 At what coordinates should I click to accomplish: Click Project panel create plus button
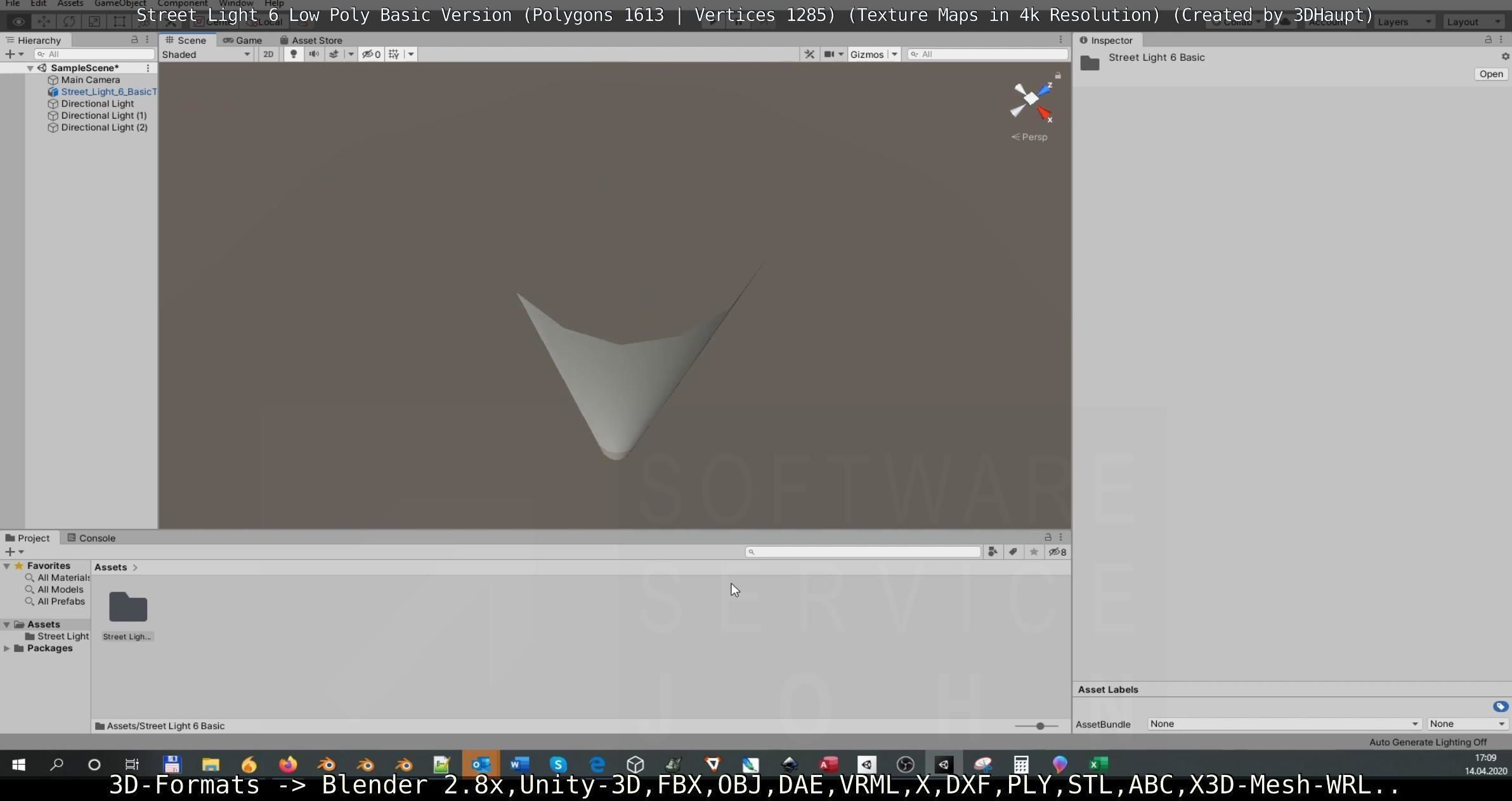pyautogui.click(x=10, y=552)
